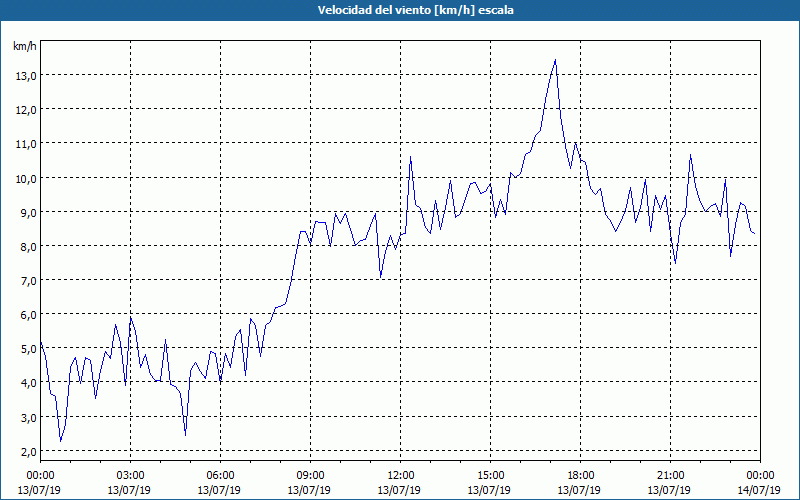Screen dimensions: 800x500
Task: Click the '5,0' y-axis value
Action: tap(29, 349)
